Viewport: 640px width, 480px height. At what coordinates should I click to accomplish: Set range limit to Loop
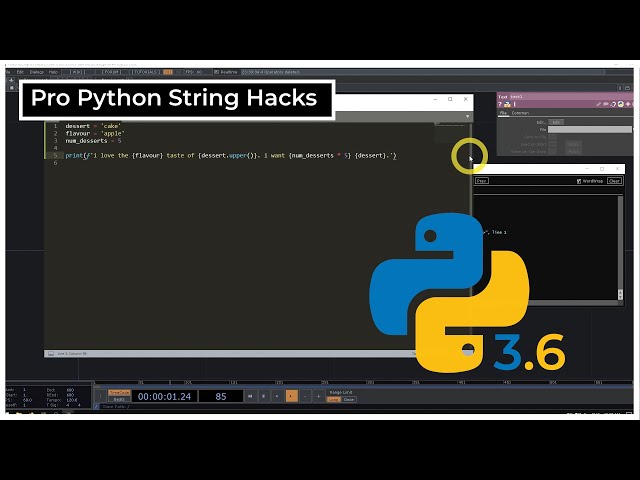pos(333,400)
